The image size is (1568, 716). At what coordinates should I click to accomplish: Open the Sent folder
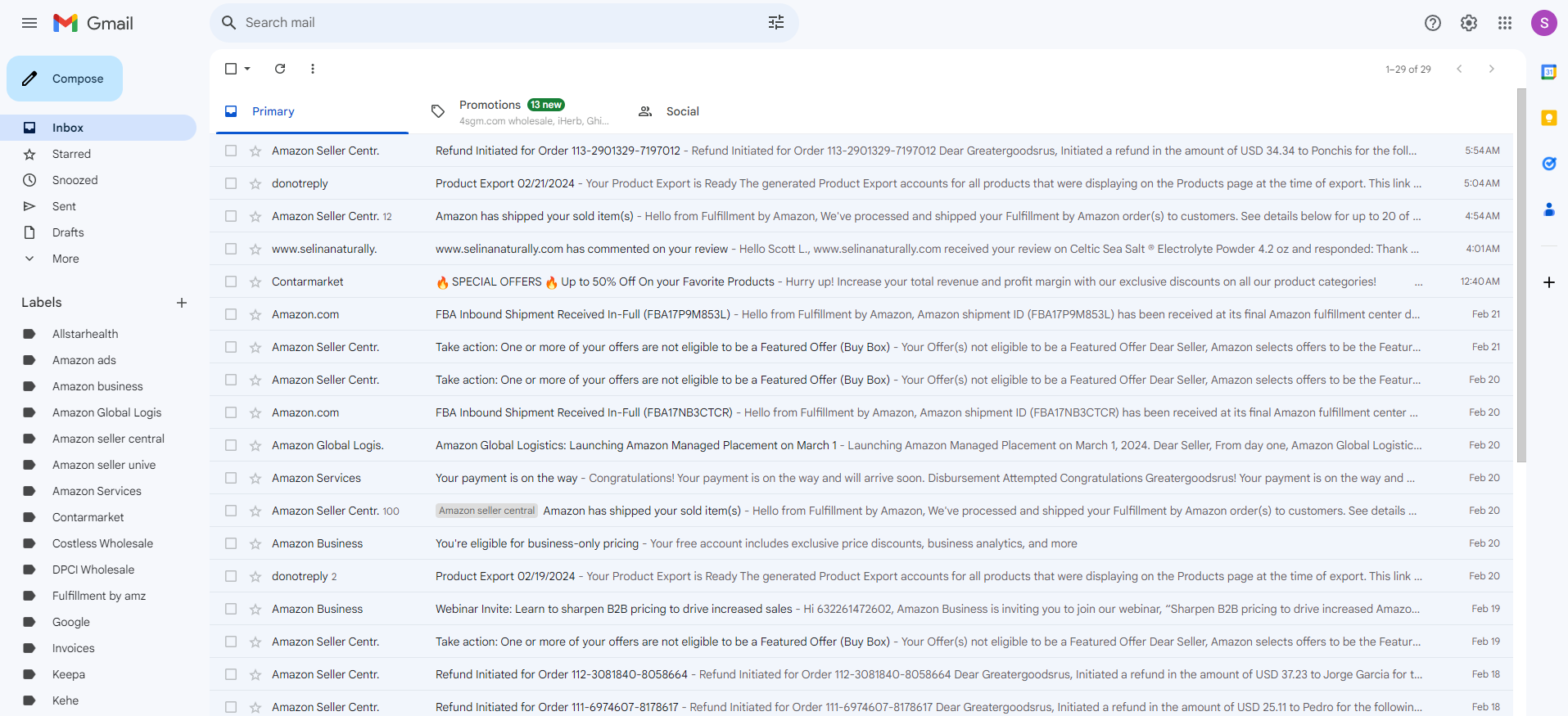pos(98,206)
